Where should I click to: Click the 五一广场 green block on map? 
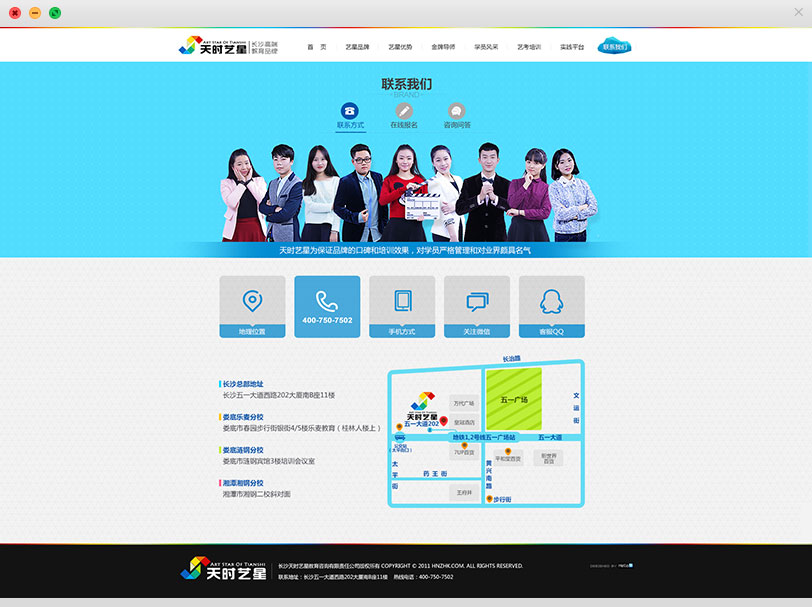(514, 399)
